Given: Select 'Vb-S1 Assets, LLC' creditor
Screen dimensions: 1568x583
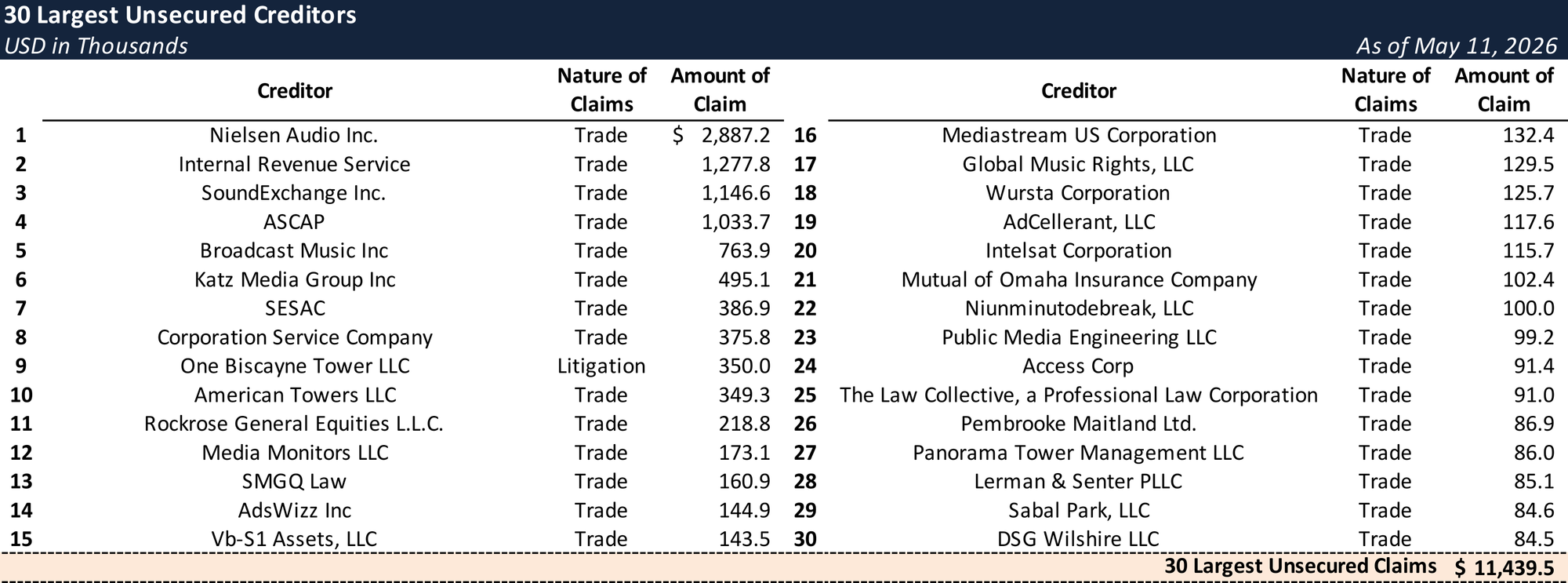Looking at the screenshot, I should [x=294, y=539].
